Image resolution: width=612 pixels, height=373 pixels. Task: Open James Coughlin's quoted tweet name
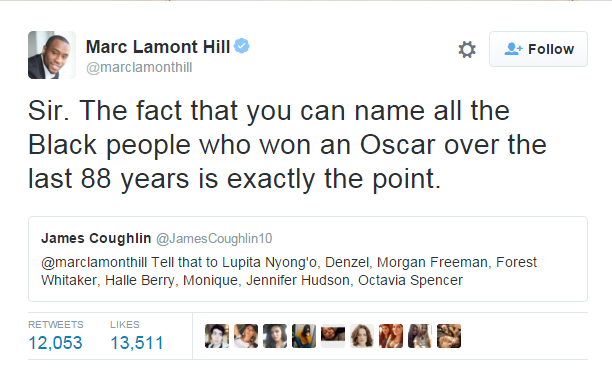tap(96, 238)
